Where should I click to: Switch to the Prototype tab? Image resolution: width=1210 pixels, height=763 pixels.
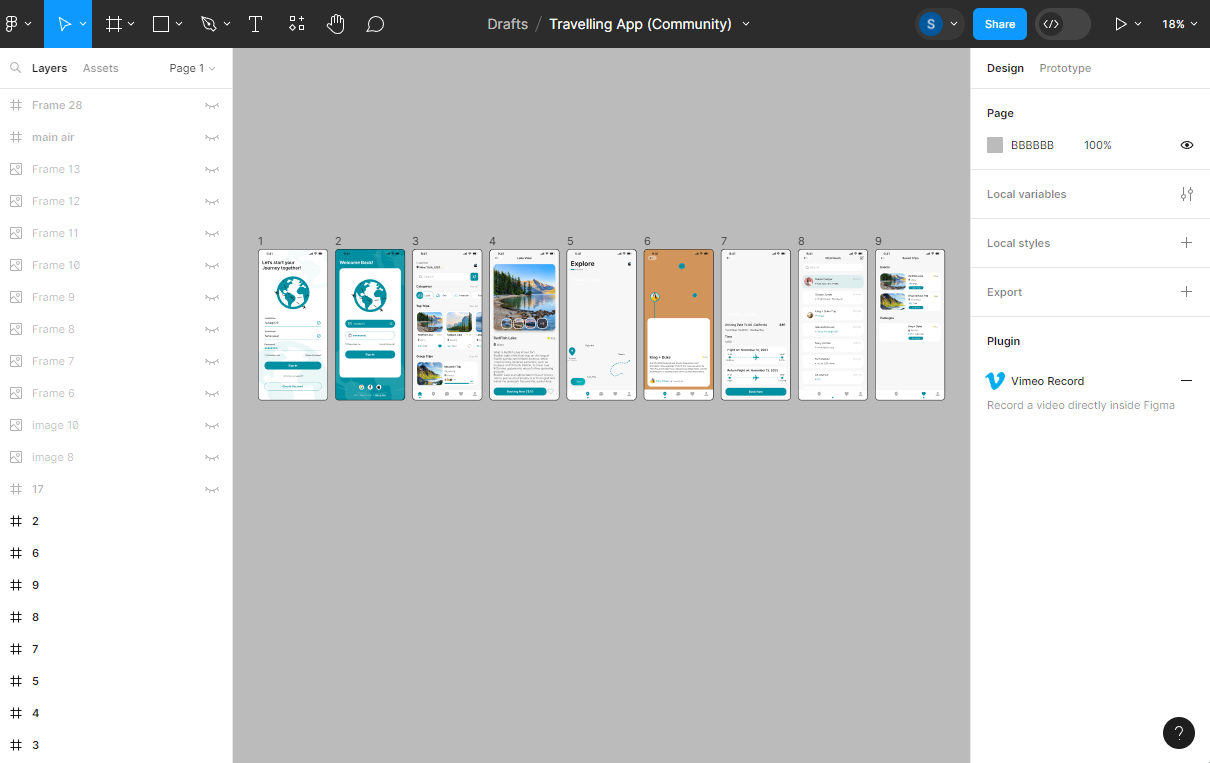(x=1064, y=68)
